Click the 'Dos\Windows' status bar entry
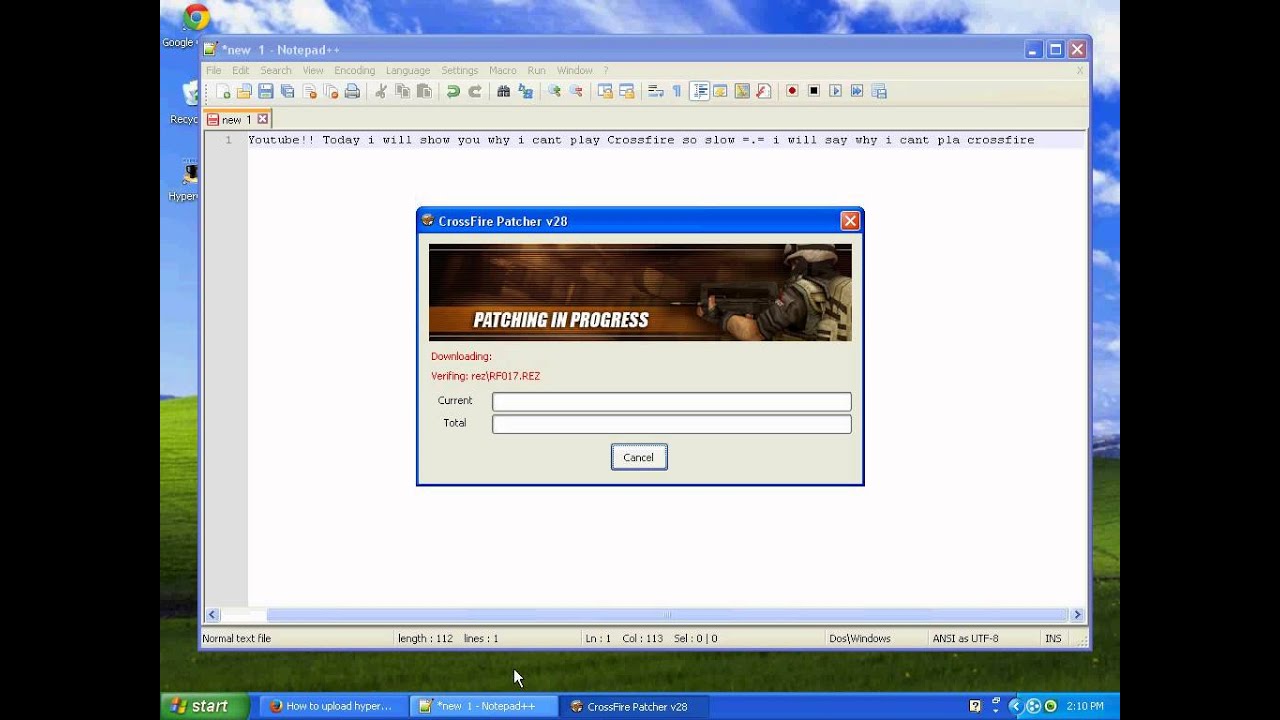This screenshot has width=1280, height=720. 860,638
